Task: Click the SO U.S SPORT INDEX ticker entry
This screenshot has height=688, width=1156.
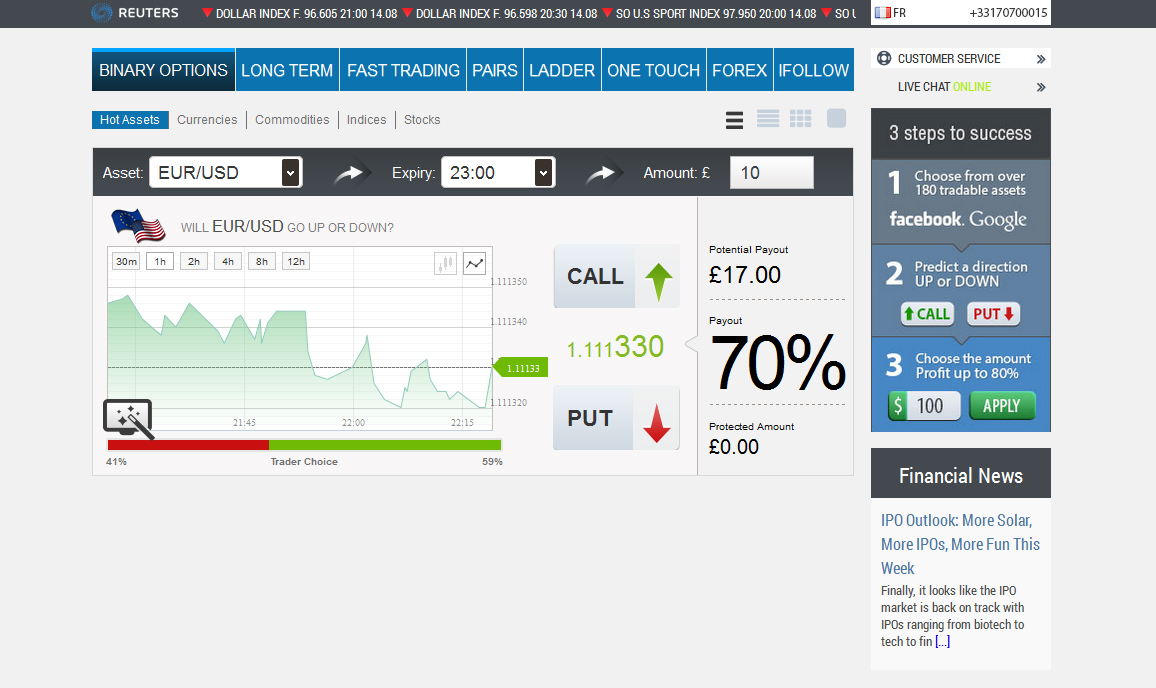Action: 709,13
